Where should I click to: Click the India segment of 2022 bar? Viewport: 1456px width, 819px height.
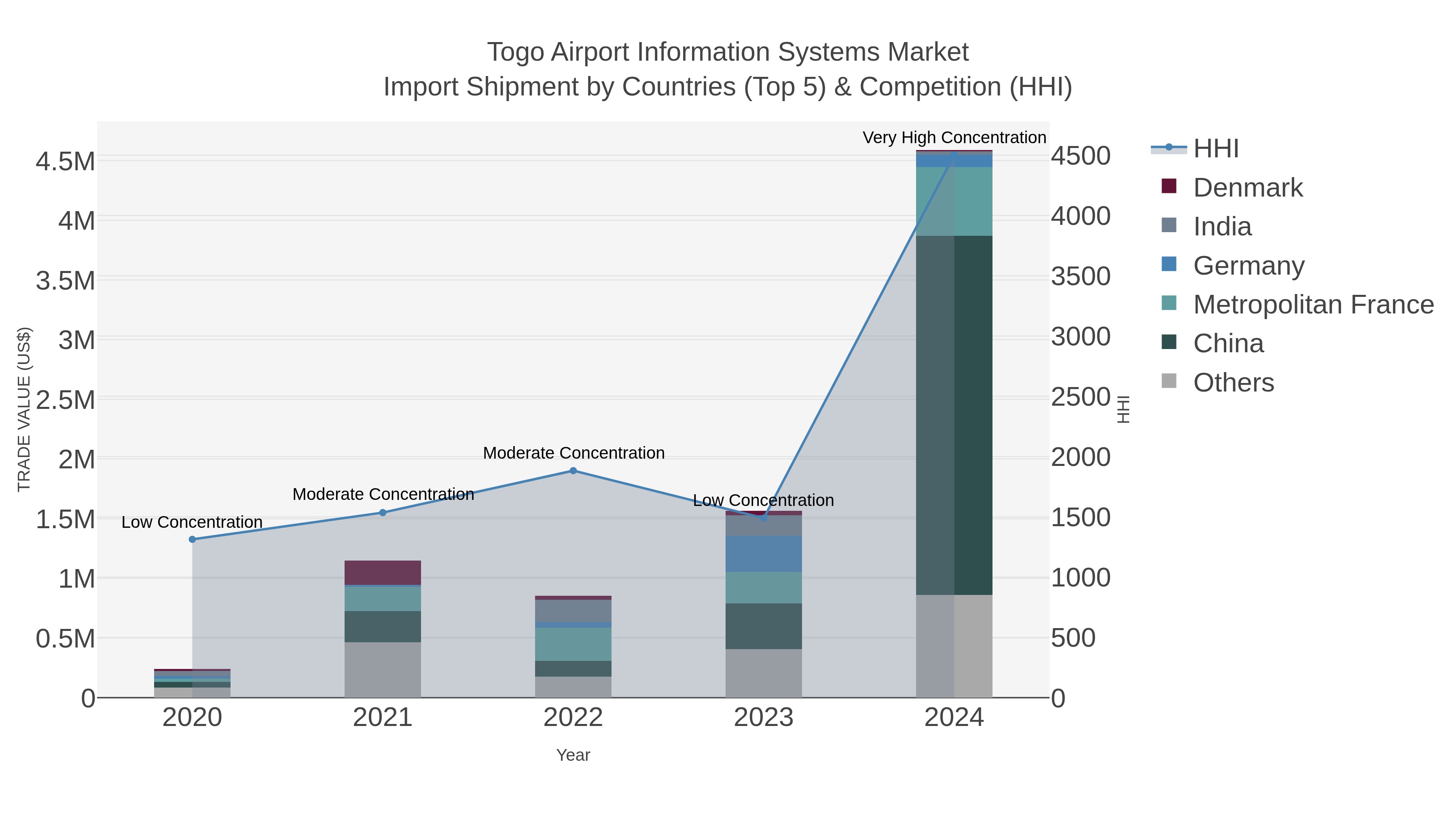(x=573, y=611)
